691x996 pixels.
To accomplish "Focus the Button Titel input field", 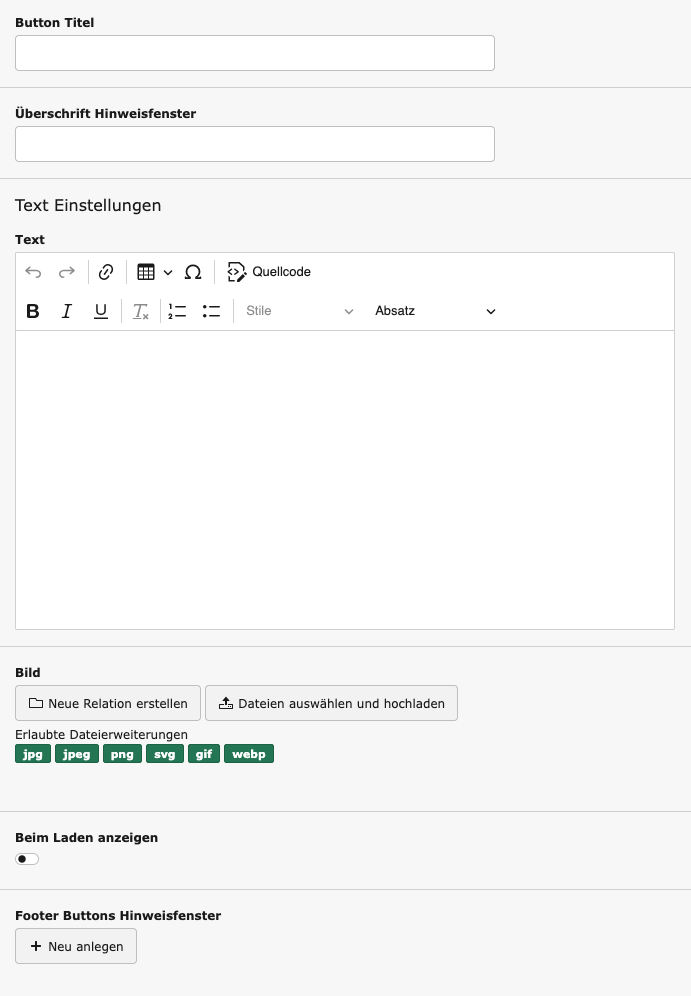I will (255, 53).
